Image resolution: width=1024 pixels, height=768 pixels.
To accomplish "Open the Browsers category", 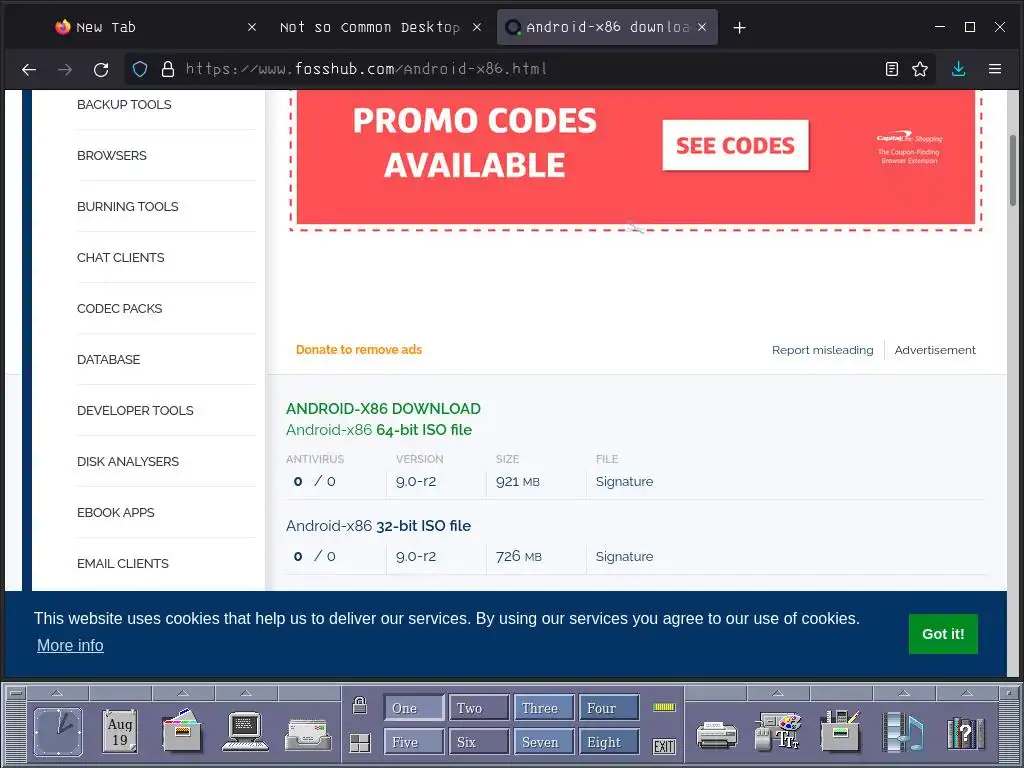I will tap(112, 155).
